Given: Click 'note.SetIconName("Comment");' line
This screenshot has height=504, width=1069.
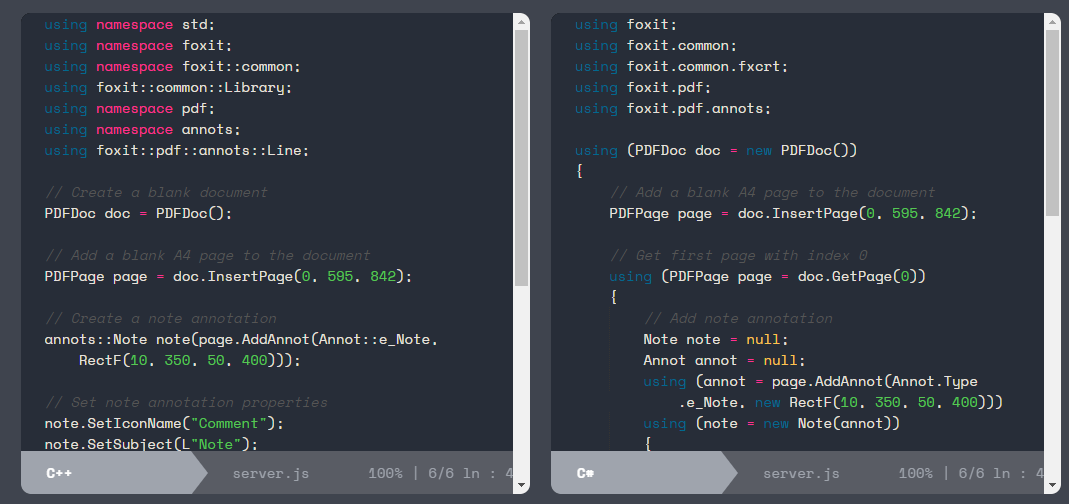Looking at the screenshot, I should (164, 423).
